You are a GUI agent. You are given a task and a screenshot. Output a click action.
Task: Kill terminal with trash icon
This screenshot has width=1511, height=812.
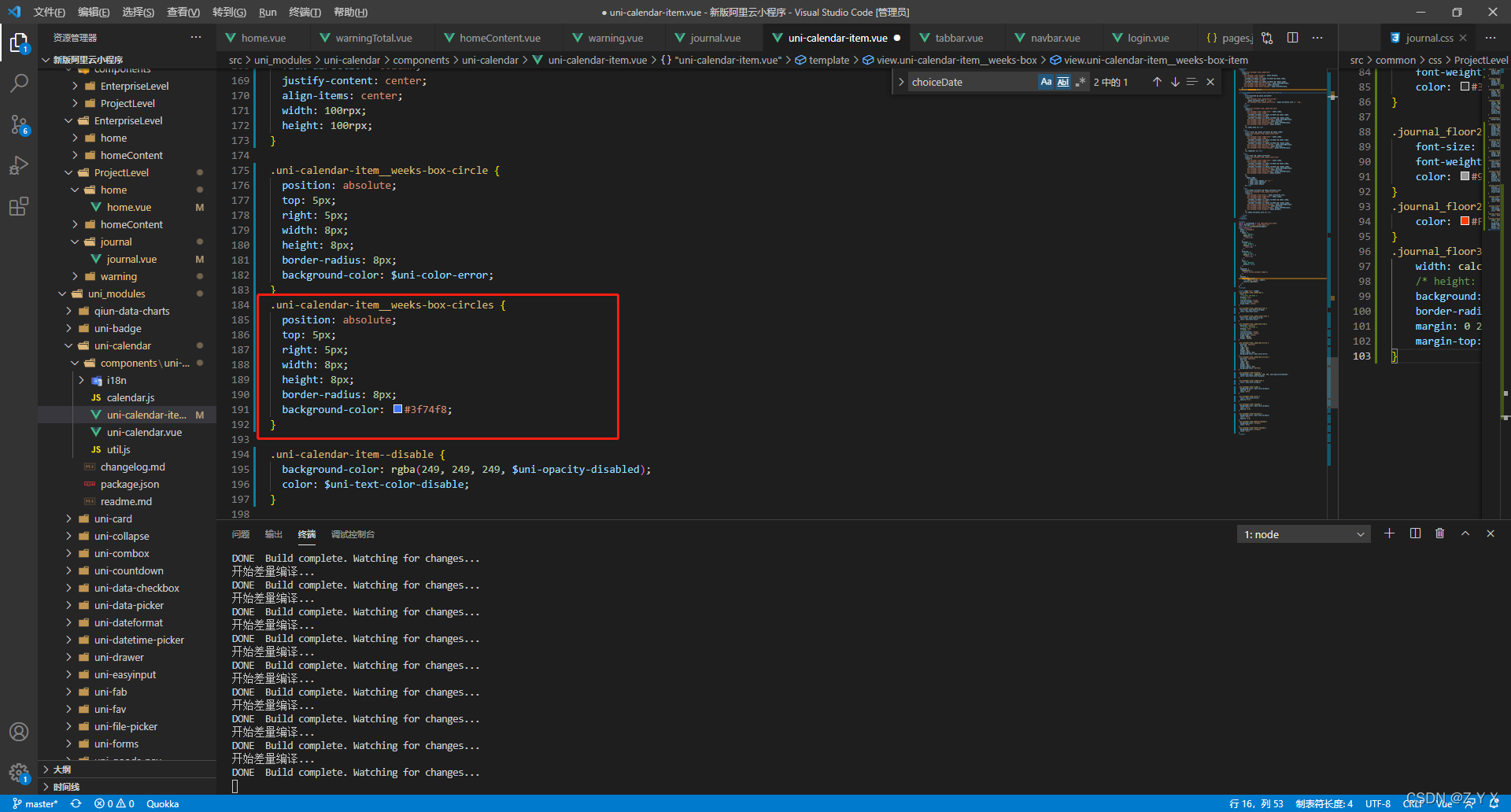(x=1440, y=533)
